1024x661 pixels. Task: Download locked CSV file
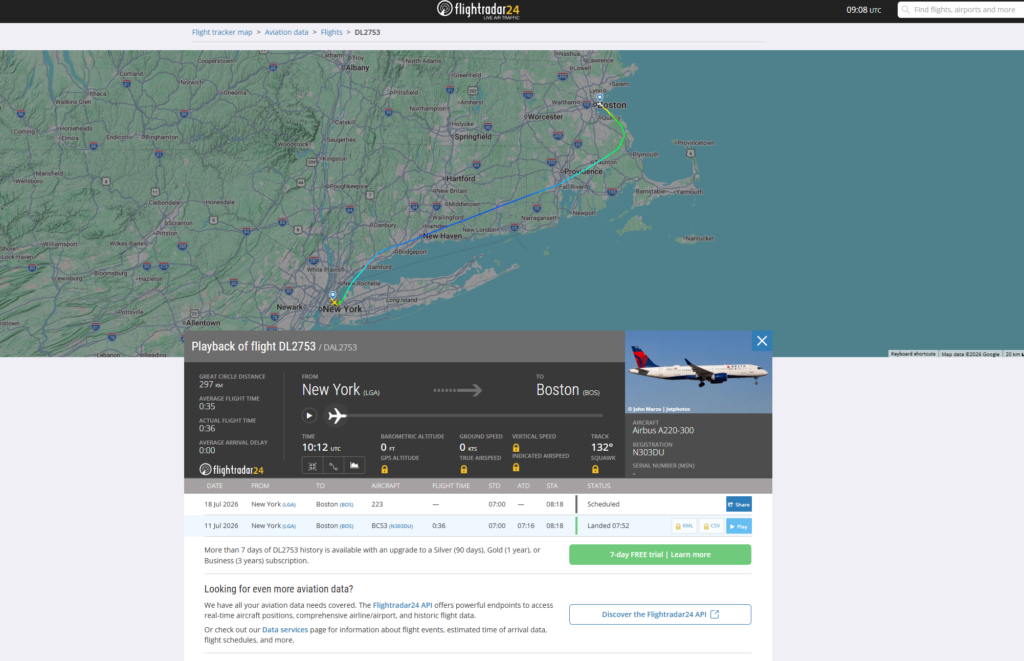[711, 526]
